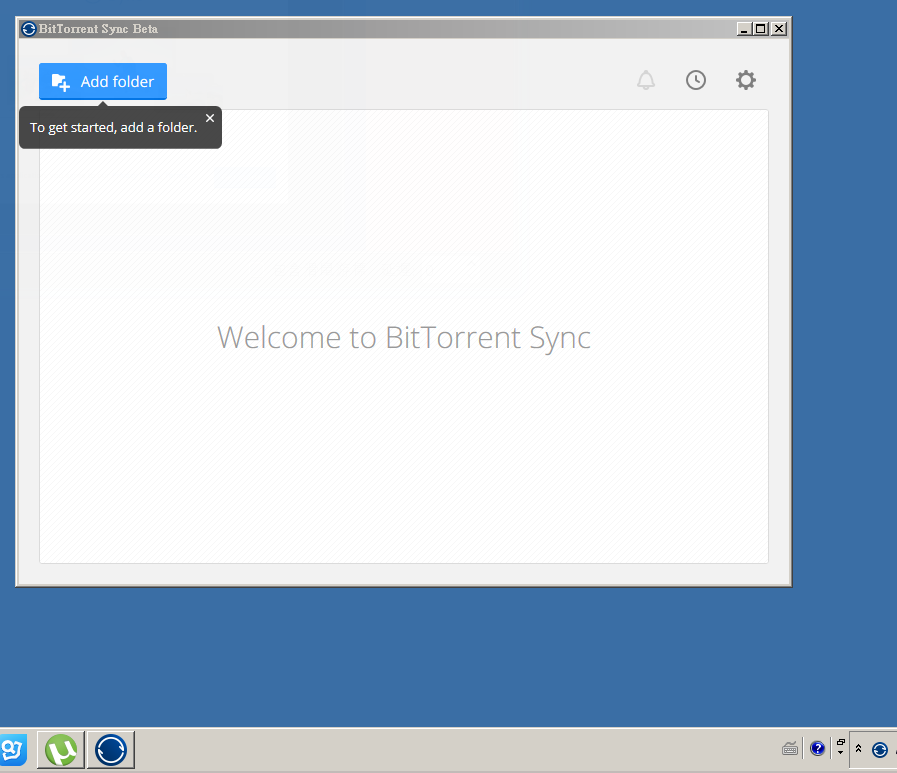Click the BitTorrent Sync title bar icon
Viewport: 897px width, 773px height.
pyautogui.click(x=28, y=29)
